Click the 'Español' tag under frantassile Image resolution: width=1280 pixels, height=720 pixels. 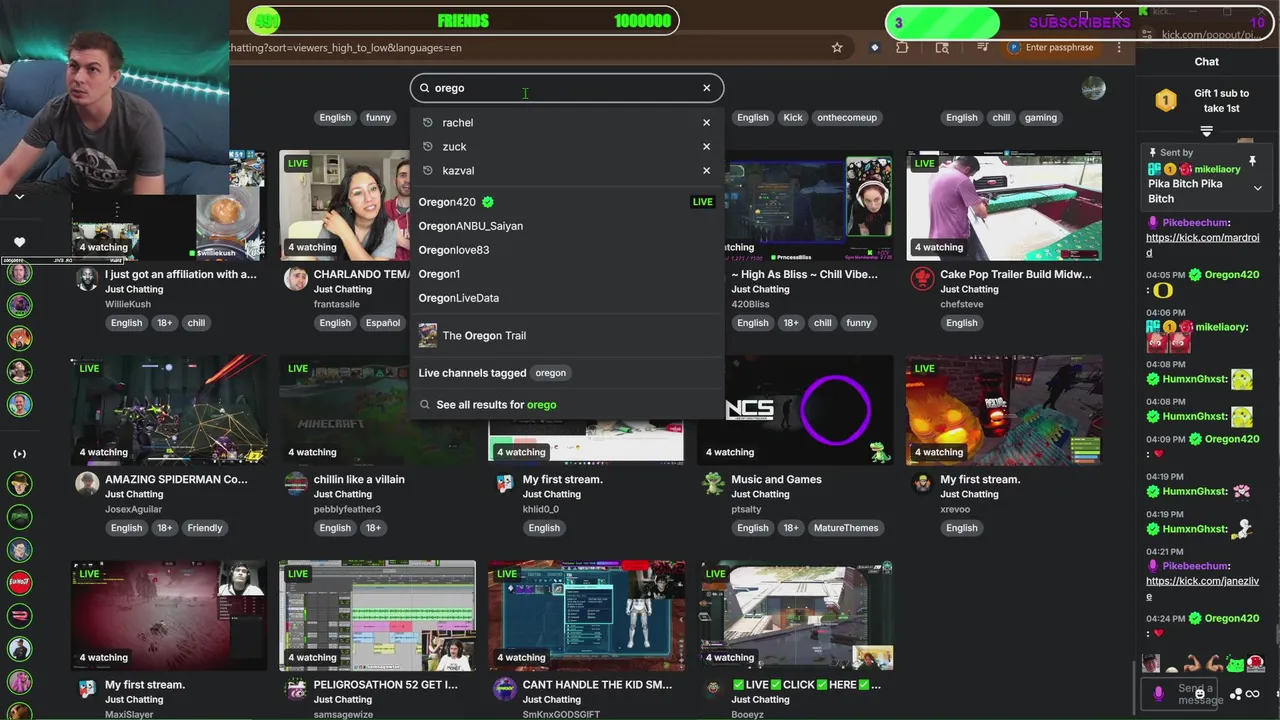(383, 323)
